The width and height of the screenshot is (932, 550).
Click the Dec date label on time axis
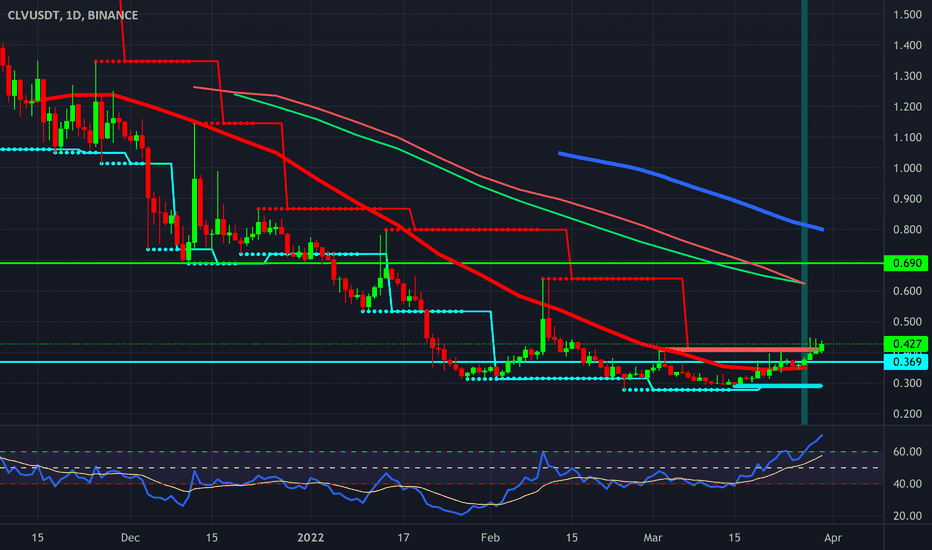tap(130, 538)
